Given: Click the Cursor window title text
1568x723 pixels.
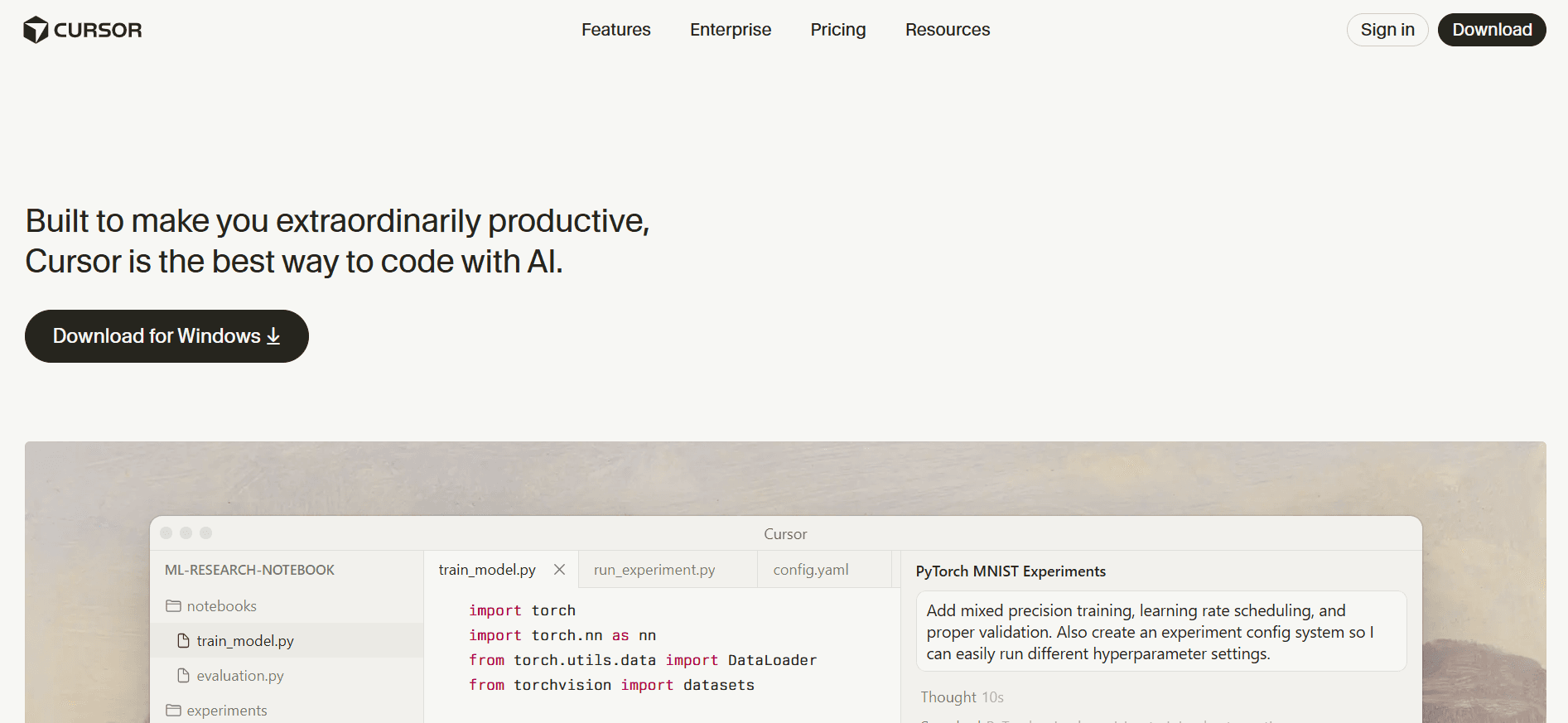Looking at the screenshot, I should (785, 534).
